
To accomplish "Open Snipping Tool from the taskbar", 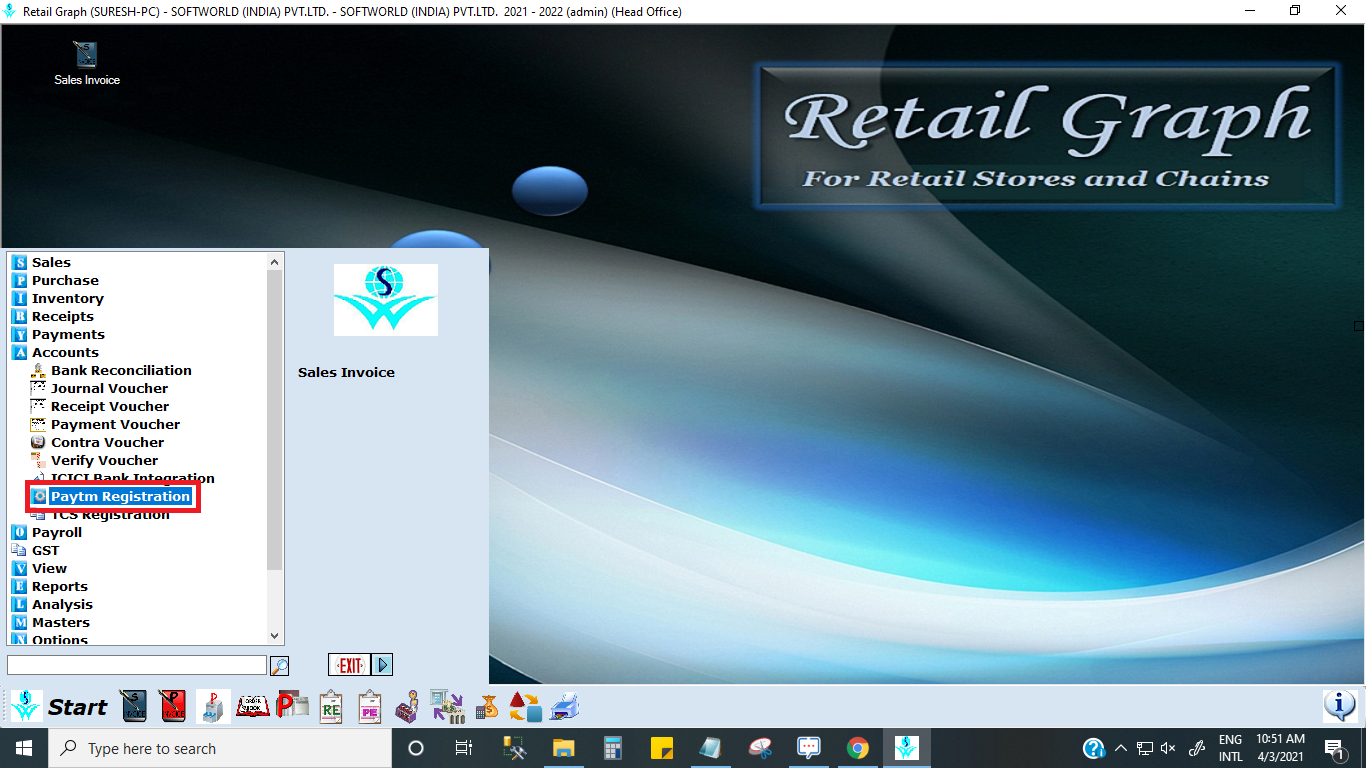I will point(760,748).
